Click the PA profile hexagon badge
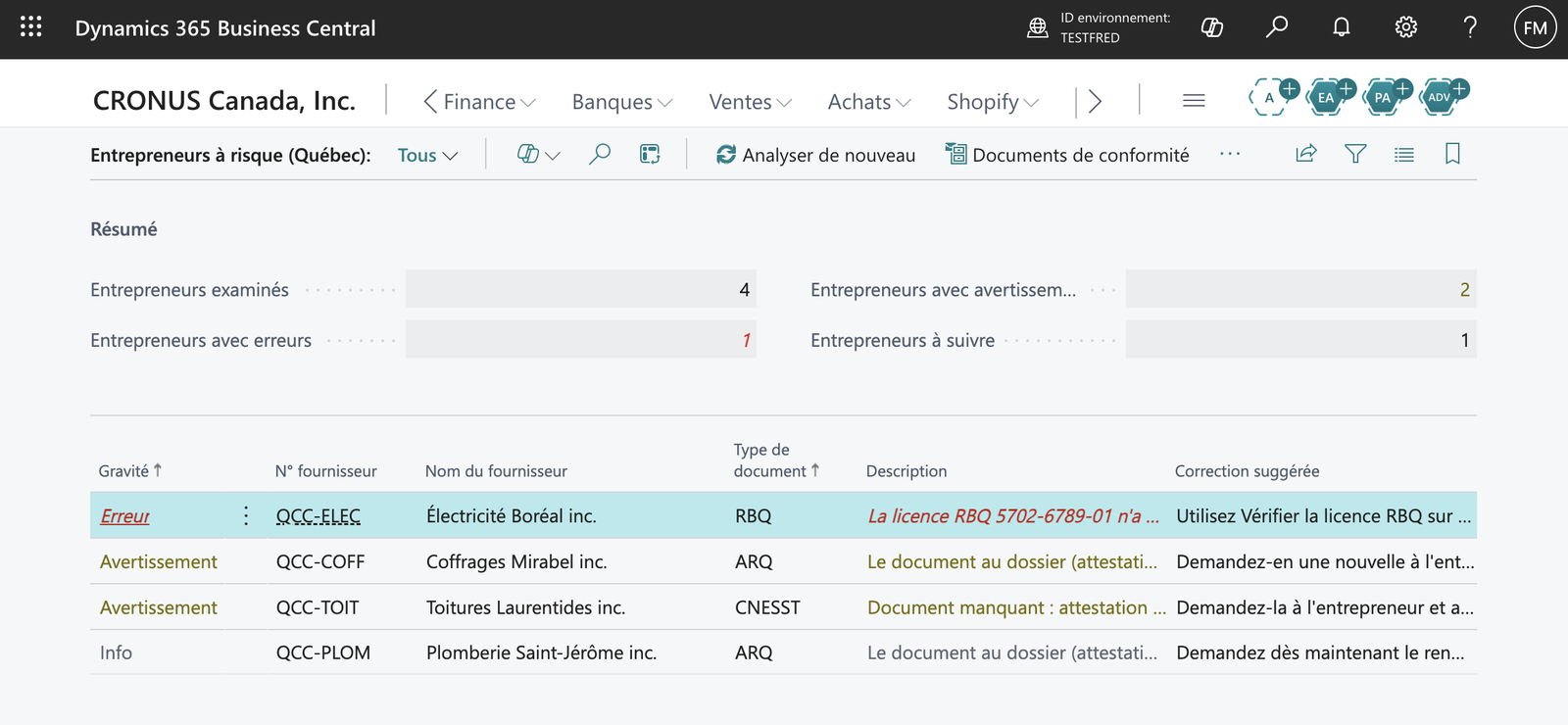The width and height of the screenshot is (1568, 725). [1383, 97]
